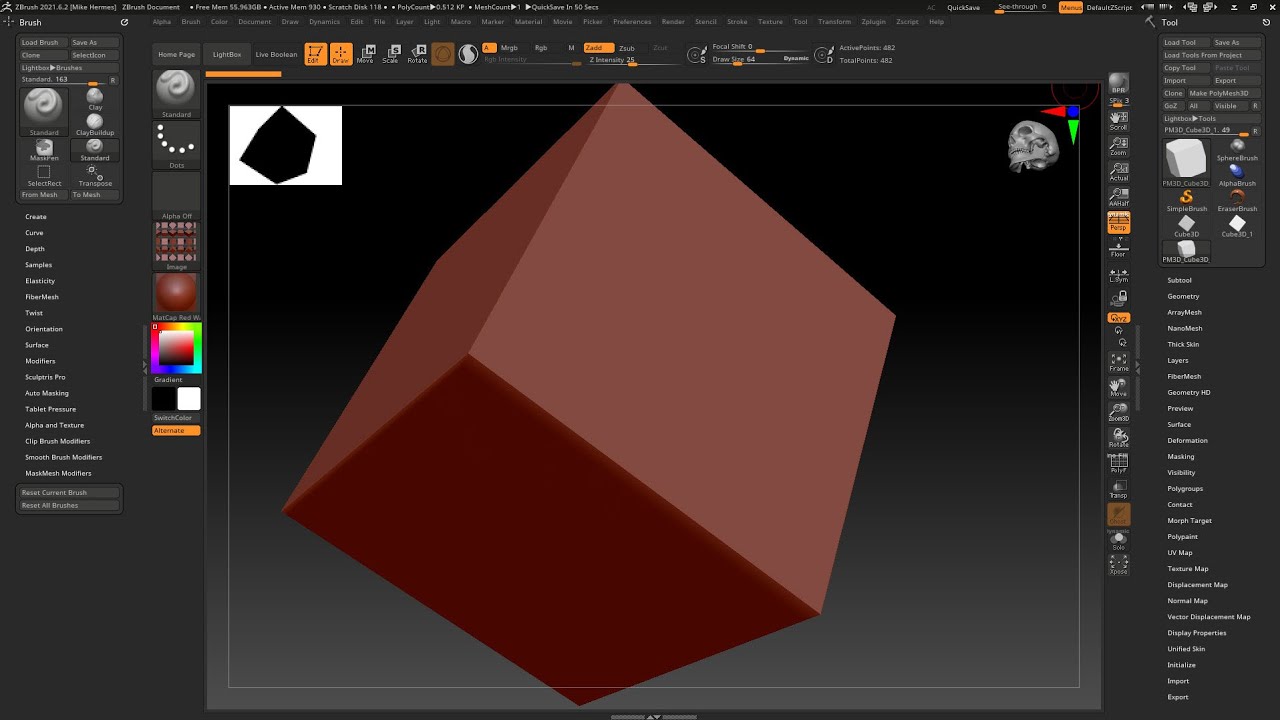Screen dimensions: 1280x720
Task: Toggle Solo mode
Action: click(1118, 541)
